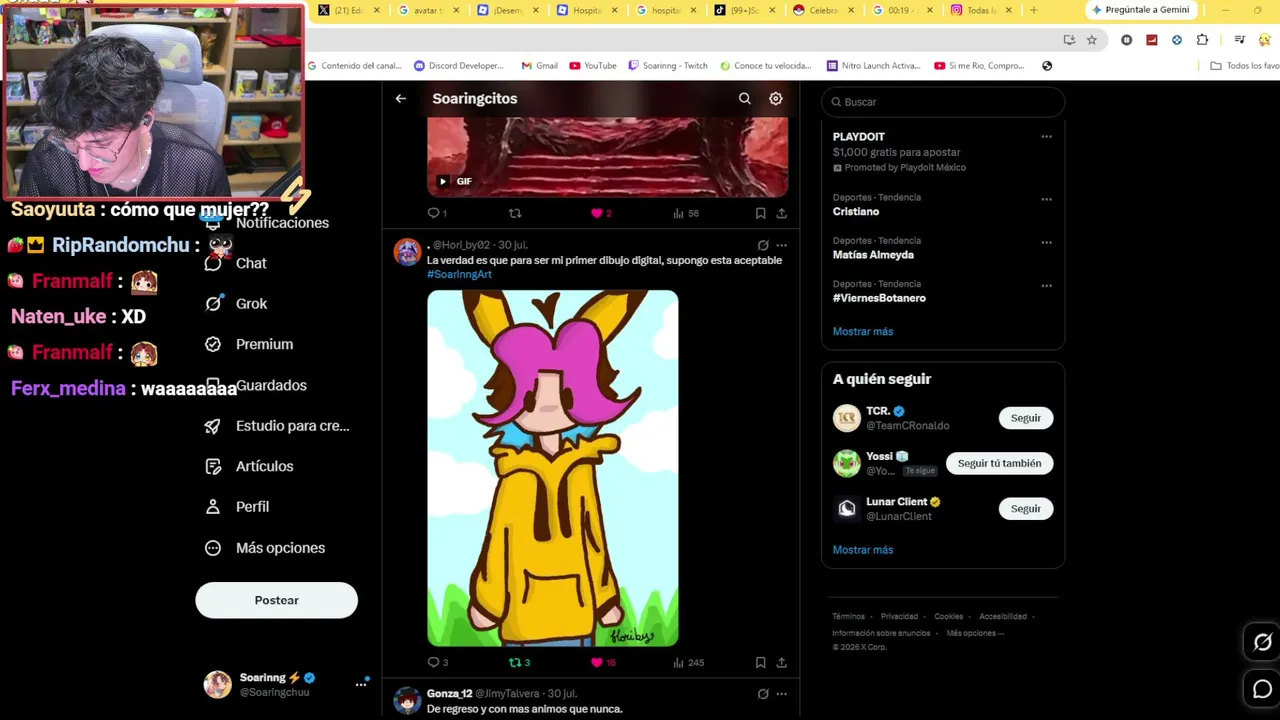Play the GIF in the top post
The height and width of the screenshot is (720, 1280).
(442, 181)
